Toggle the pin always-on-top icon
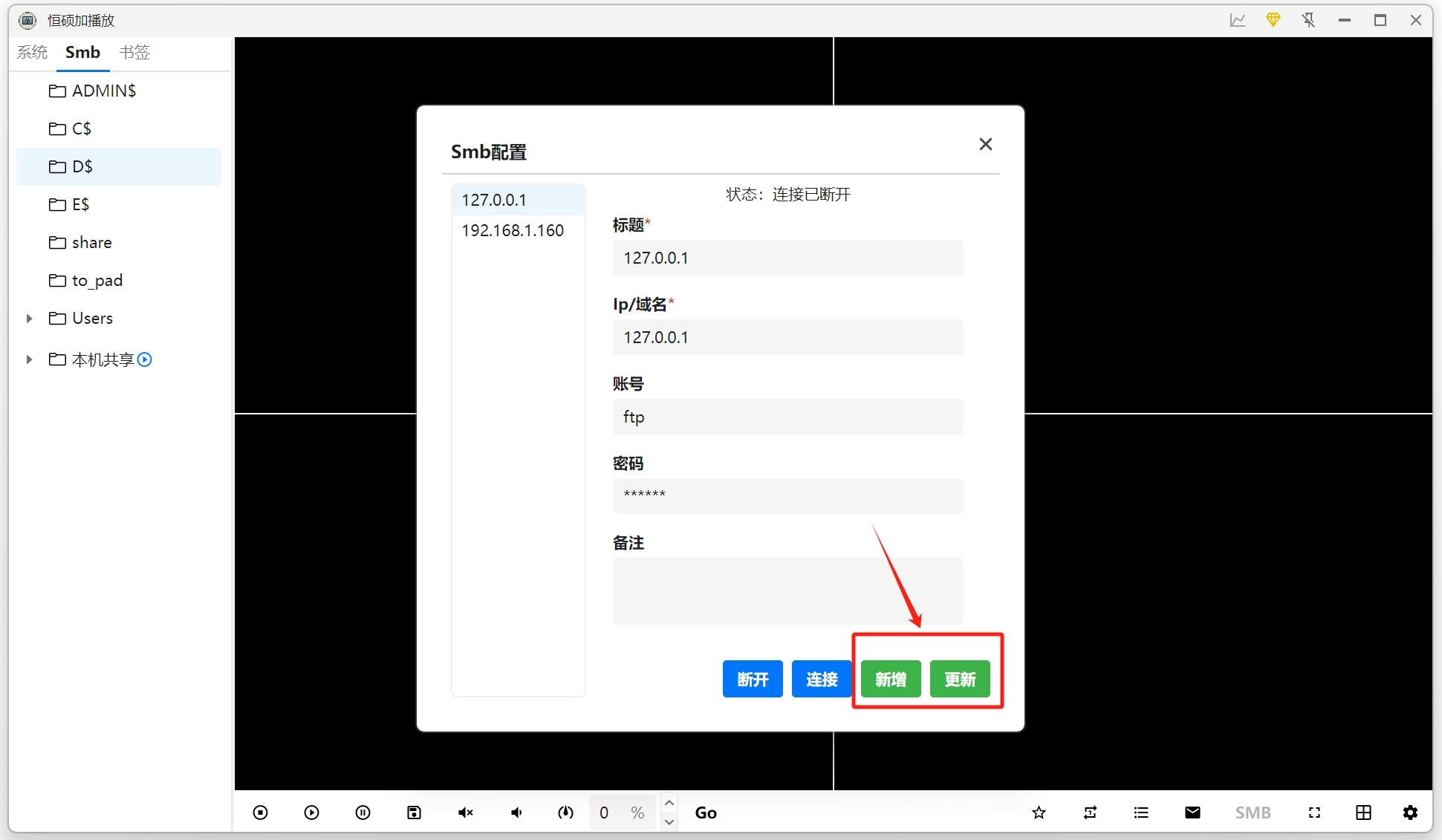1442x840 pixels. pyautogui.click(x=1308, y=20)
